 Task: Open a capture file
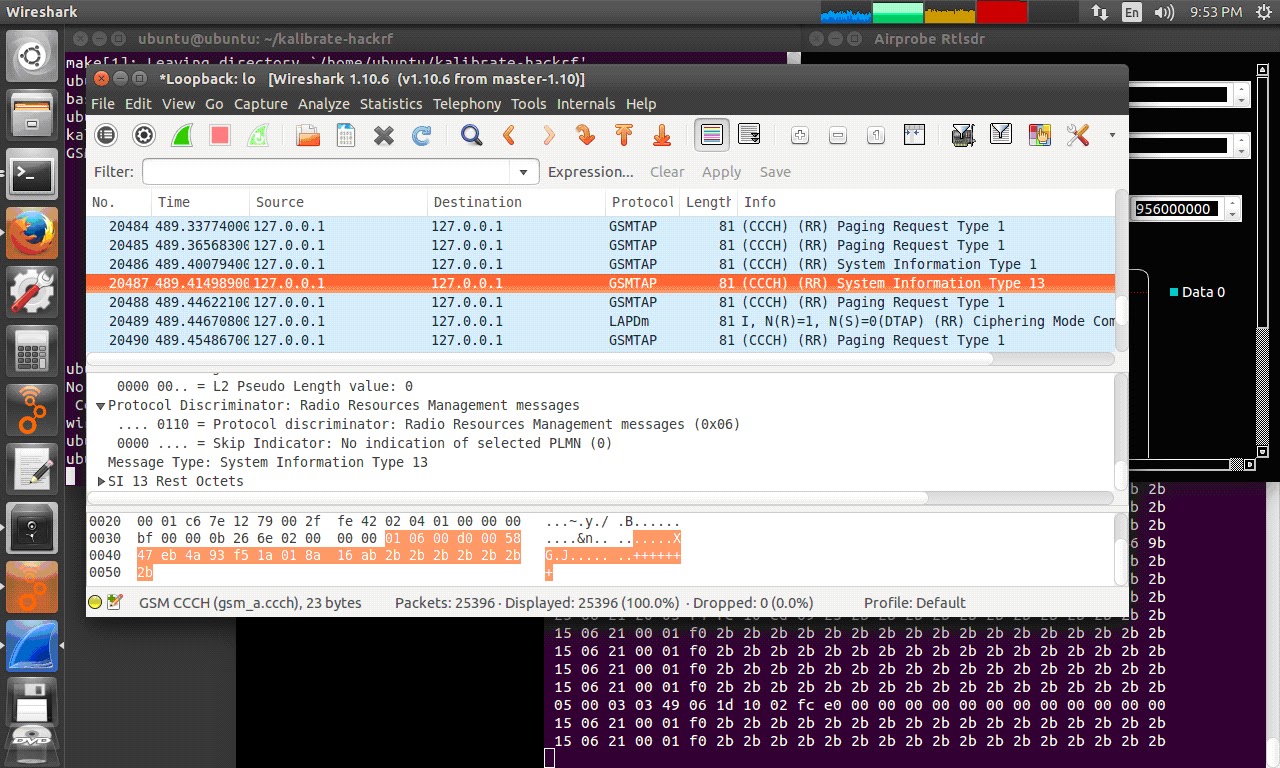pos(308,135)
